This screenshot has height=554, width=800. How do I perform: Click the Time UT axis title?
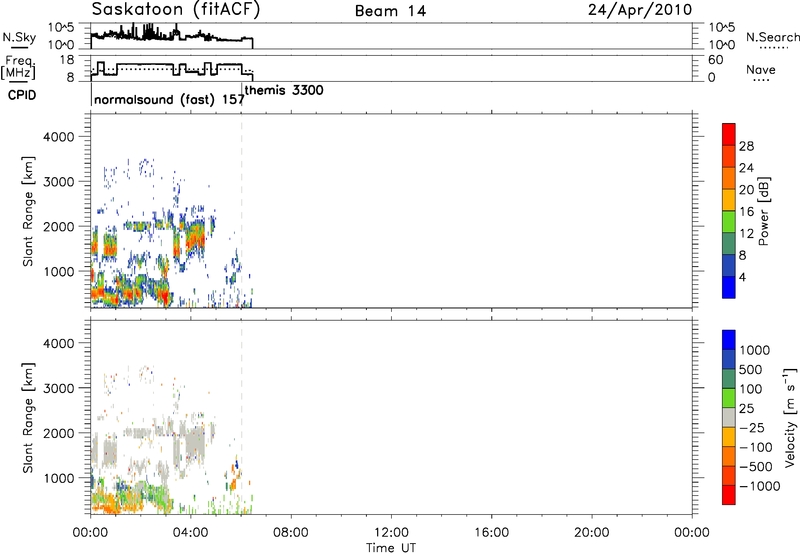[391, 548]
